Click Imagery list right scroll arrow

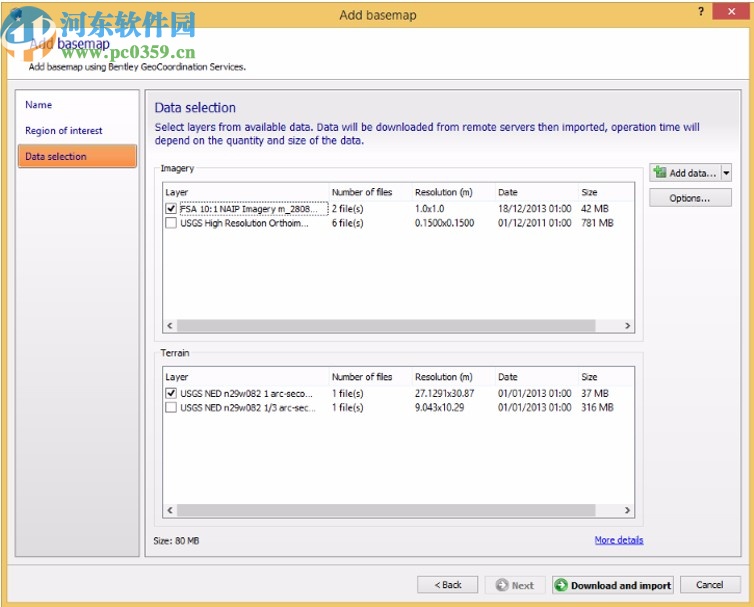point(628,326)
